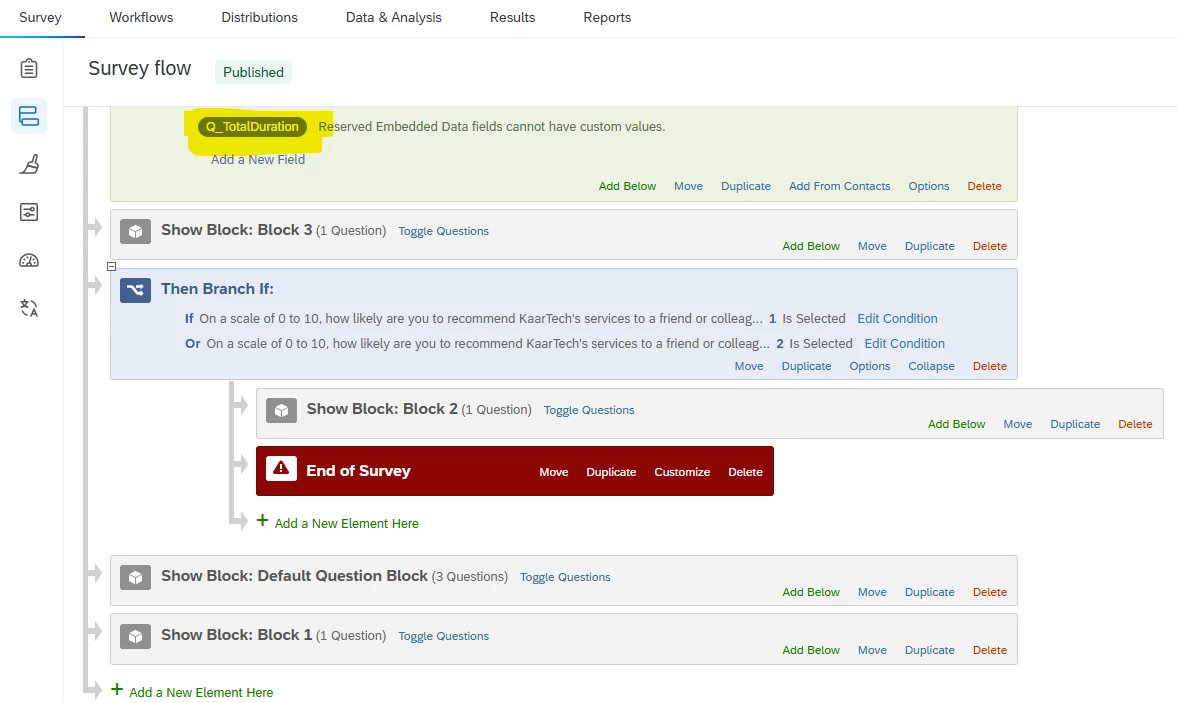The height and width of the screenshot is (703, 1177).
Task: Switch to the Survey tab
Action: pos(41,17)
